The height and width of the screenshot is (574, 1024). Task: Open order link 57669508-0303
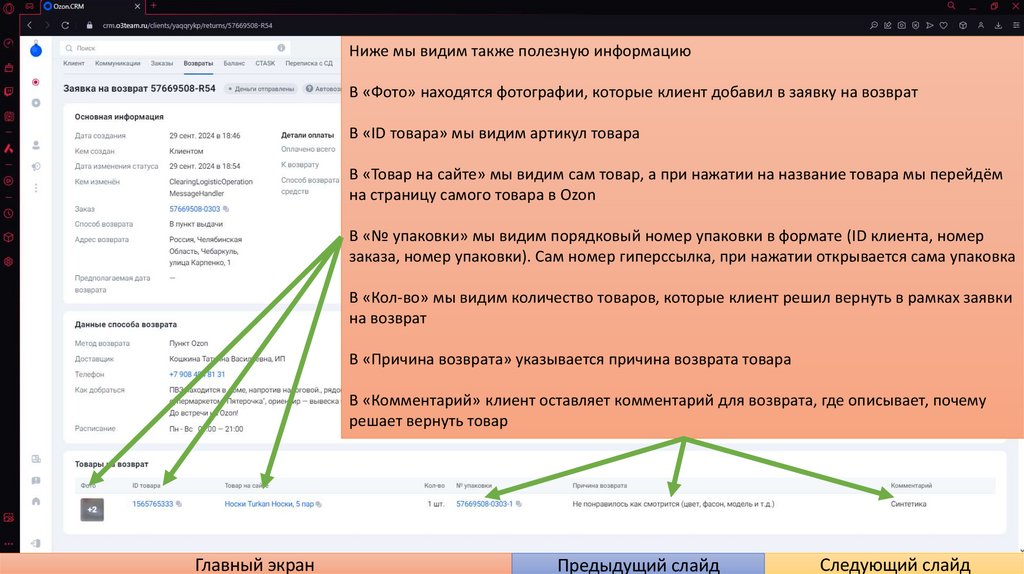tap(195, 209)
